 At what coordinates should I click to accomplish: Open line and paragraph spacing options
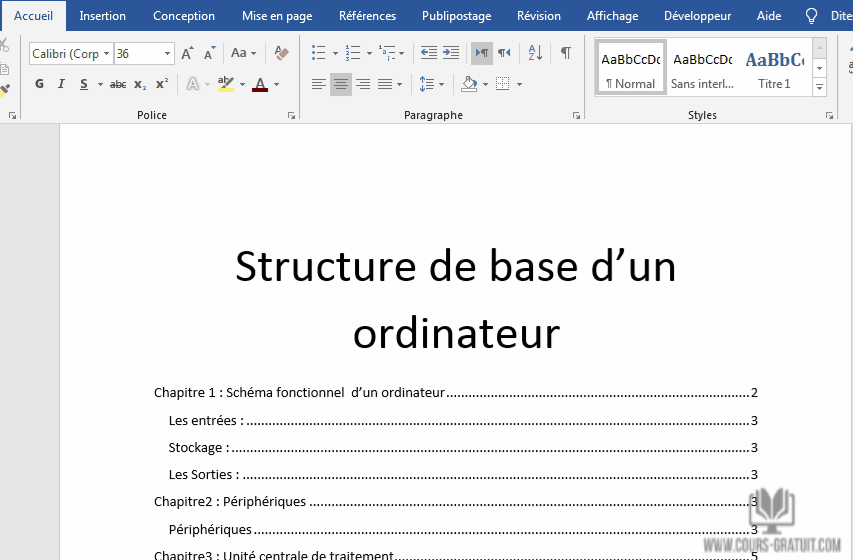point(432,84)
